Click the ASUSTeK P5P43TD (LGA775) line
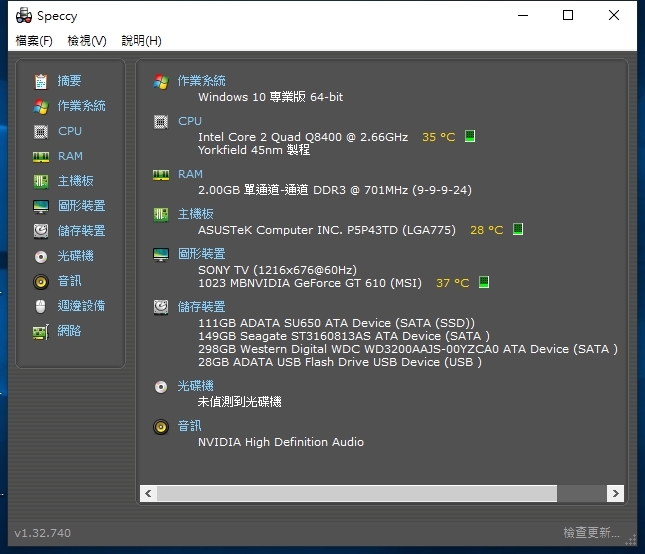The width and height of the screenshot is (645, 554). [x=327, y=230]
